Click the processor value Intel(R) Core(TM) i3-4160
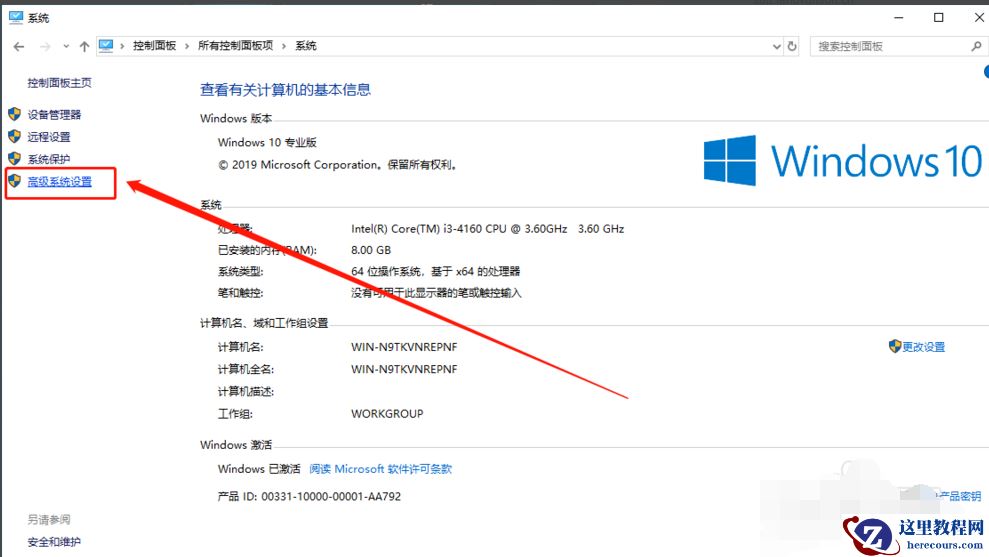The height and width of the screenshot is (557, 989). 488,229
